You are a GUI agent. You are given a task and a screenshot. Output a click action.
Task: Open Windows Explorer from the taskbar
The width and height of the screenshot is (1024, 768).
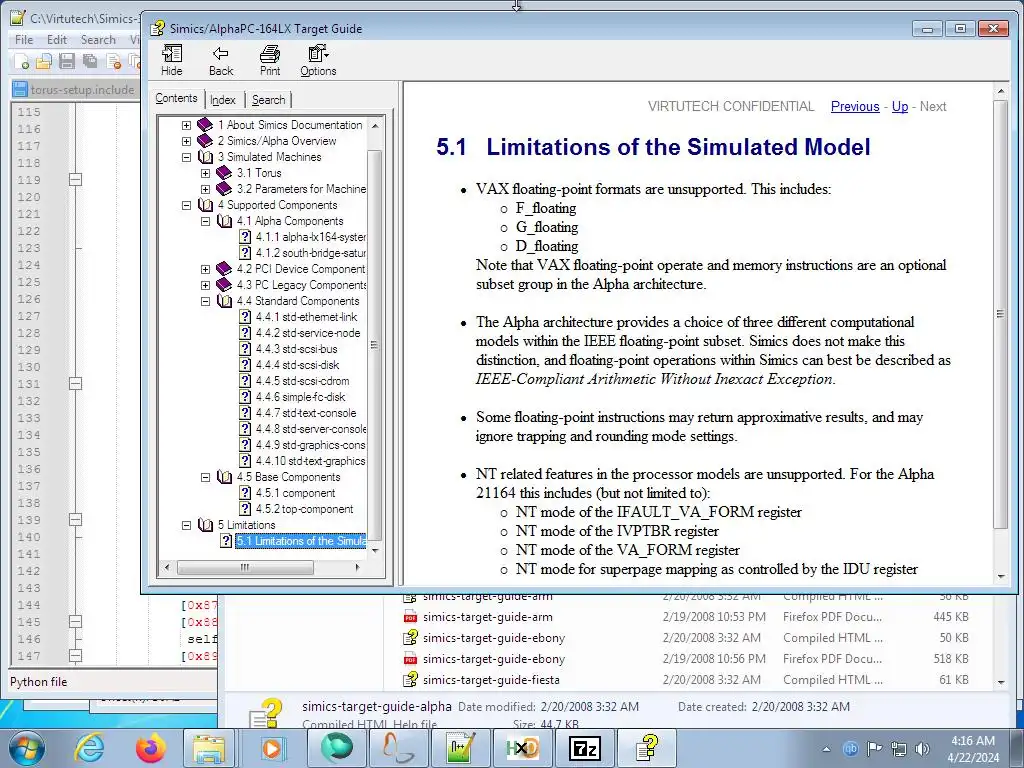208,748
